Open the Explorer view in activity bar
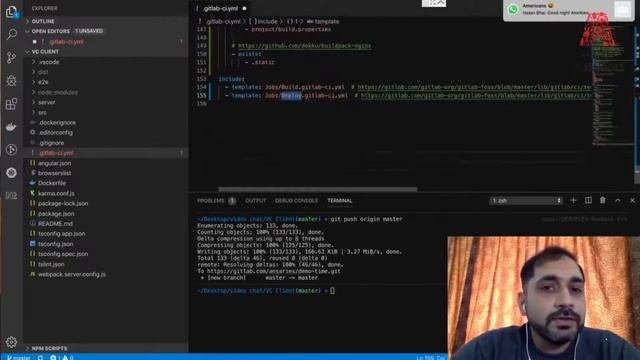Image resolution: width=640 pixels, height=360 pixels. (11, 12)
